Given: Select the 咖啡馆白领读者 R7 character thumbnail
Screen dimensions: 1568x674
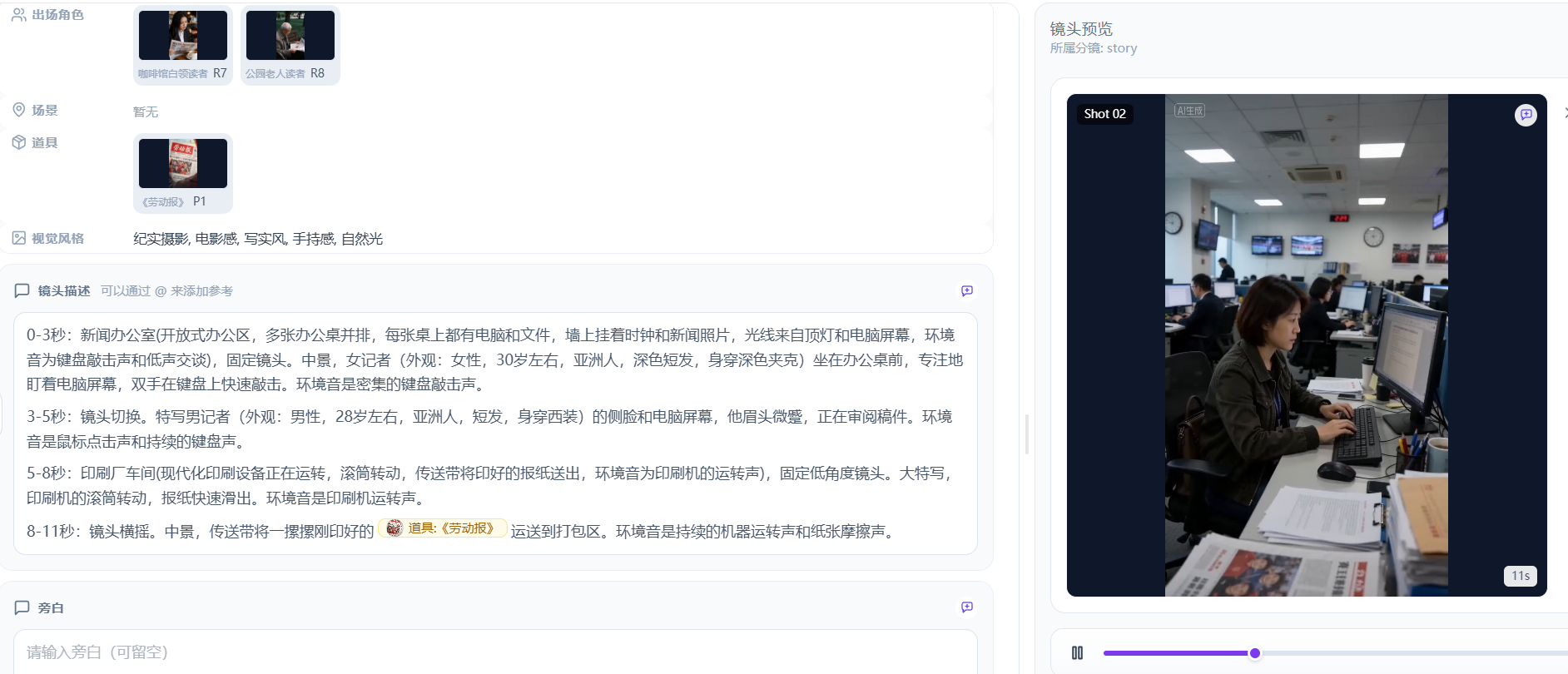Looking at the screenshot, I should pos(182,36).
